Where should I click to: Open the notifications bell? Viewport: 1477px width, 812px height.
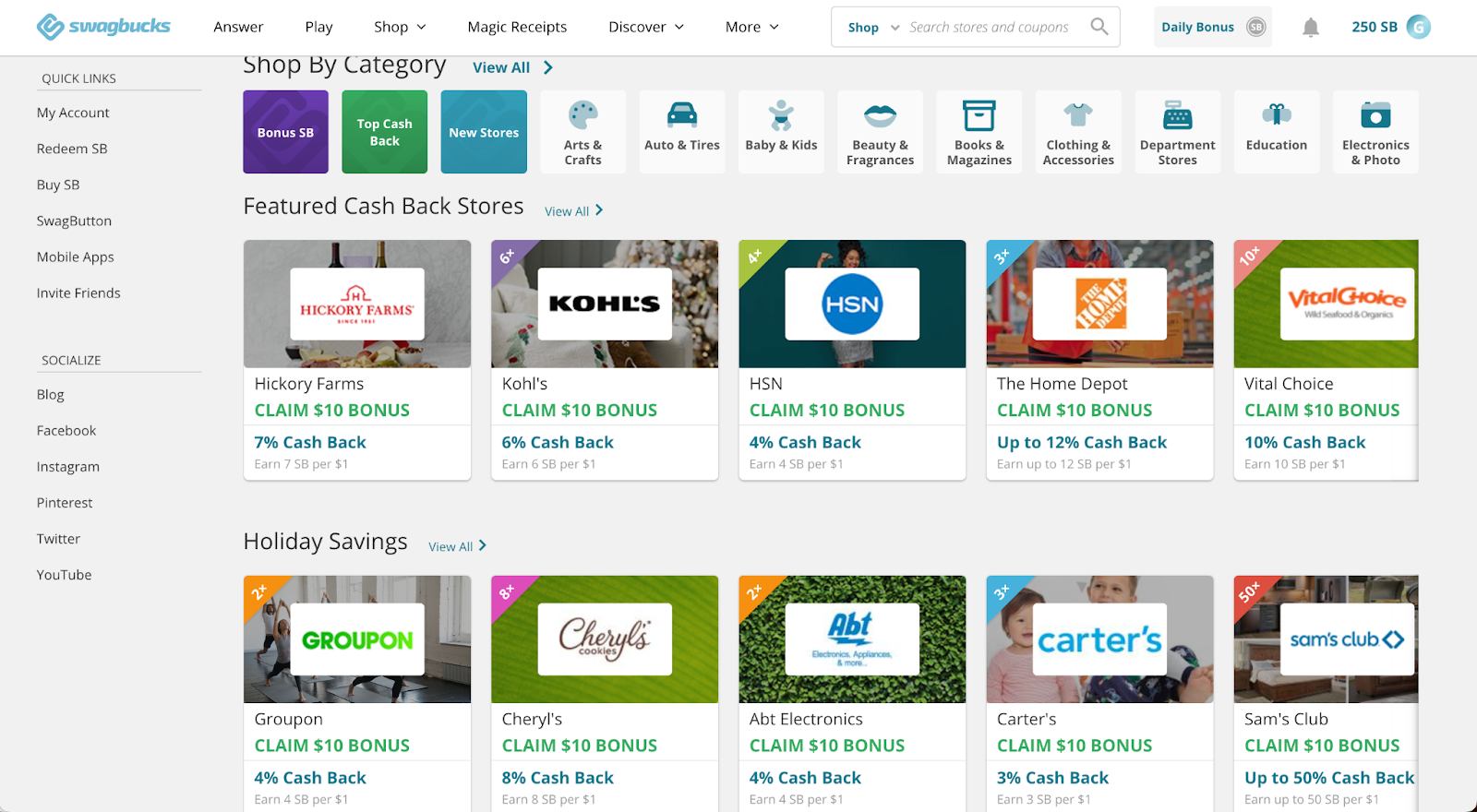click(1311, 28)
